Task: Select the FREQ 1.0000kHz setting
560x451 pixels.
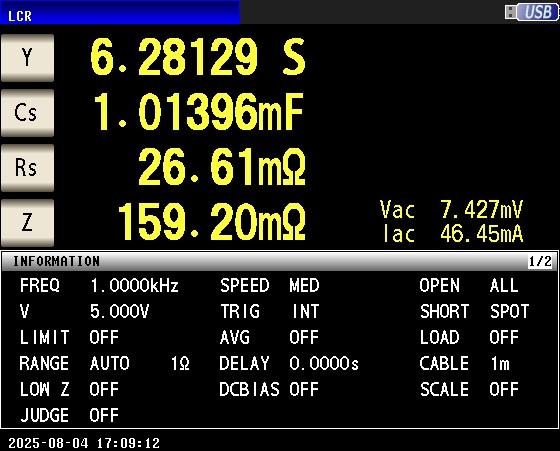Action: [x=99, y=286]
